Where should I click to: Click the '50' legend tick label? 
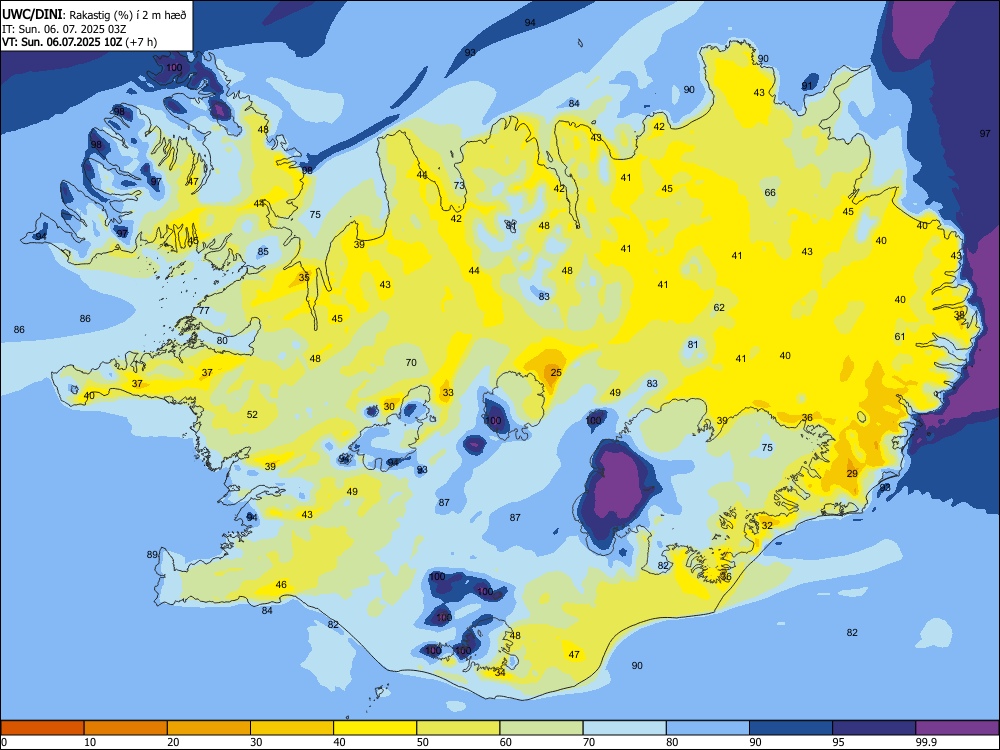422,742
